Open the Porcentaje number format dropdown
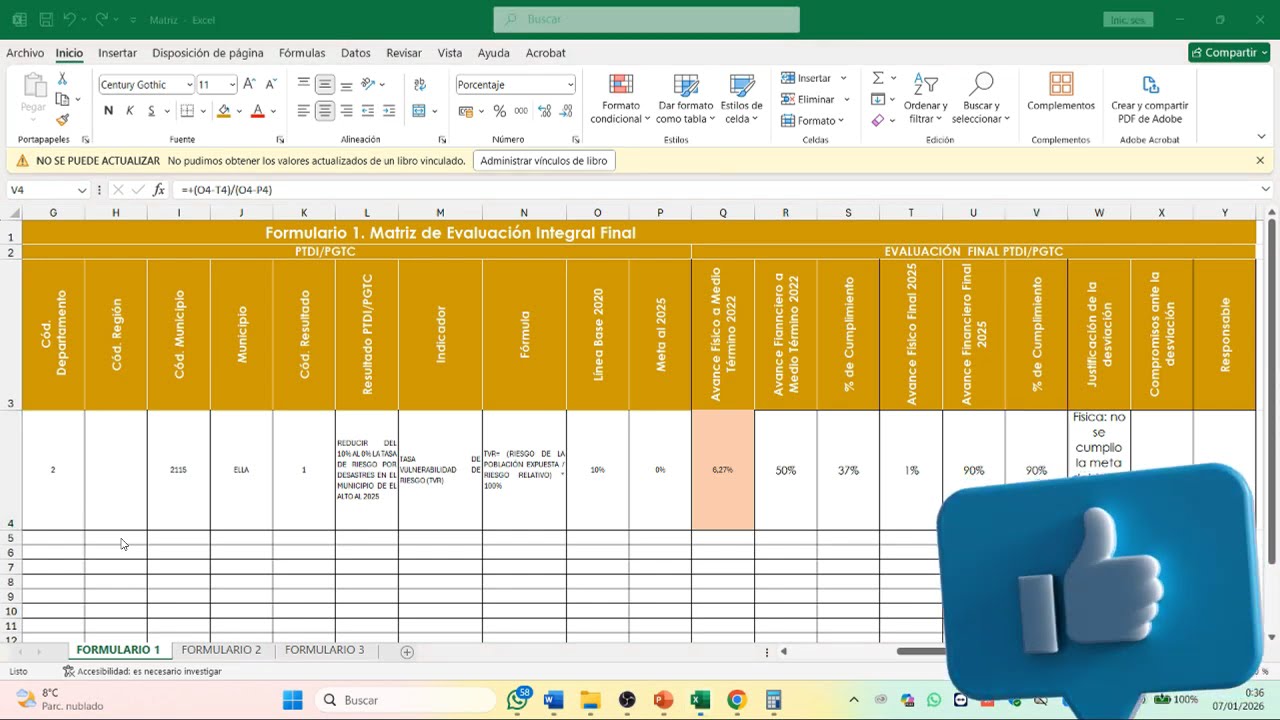1280x720 pixels. point(570,85)
